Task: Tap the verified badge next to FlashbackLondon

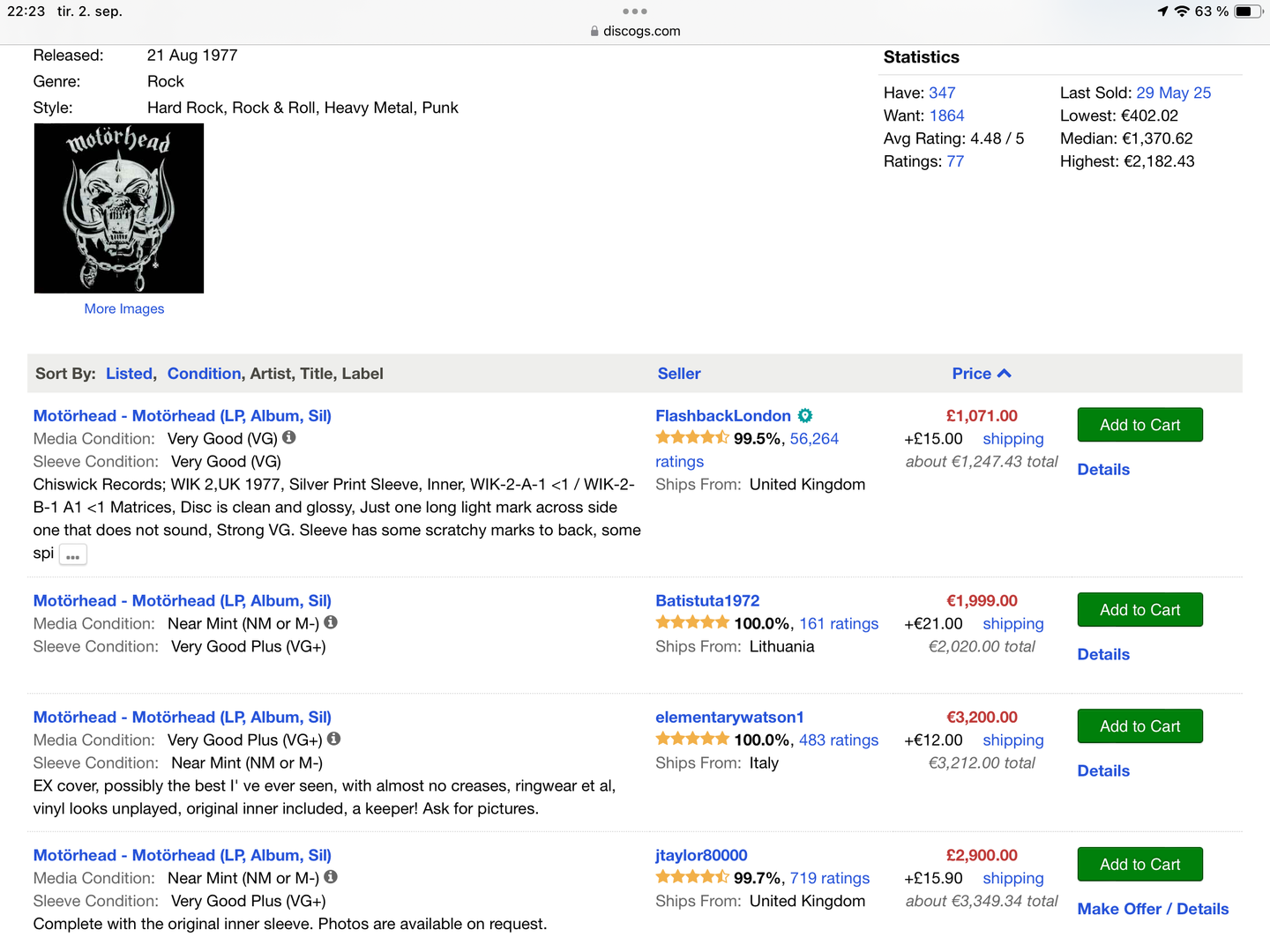Action: coord(805,415)
